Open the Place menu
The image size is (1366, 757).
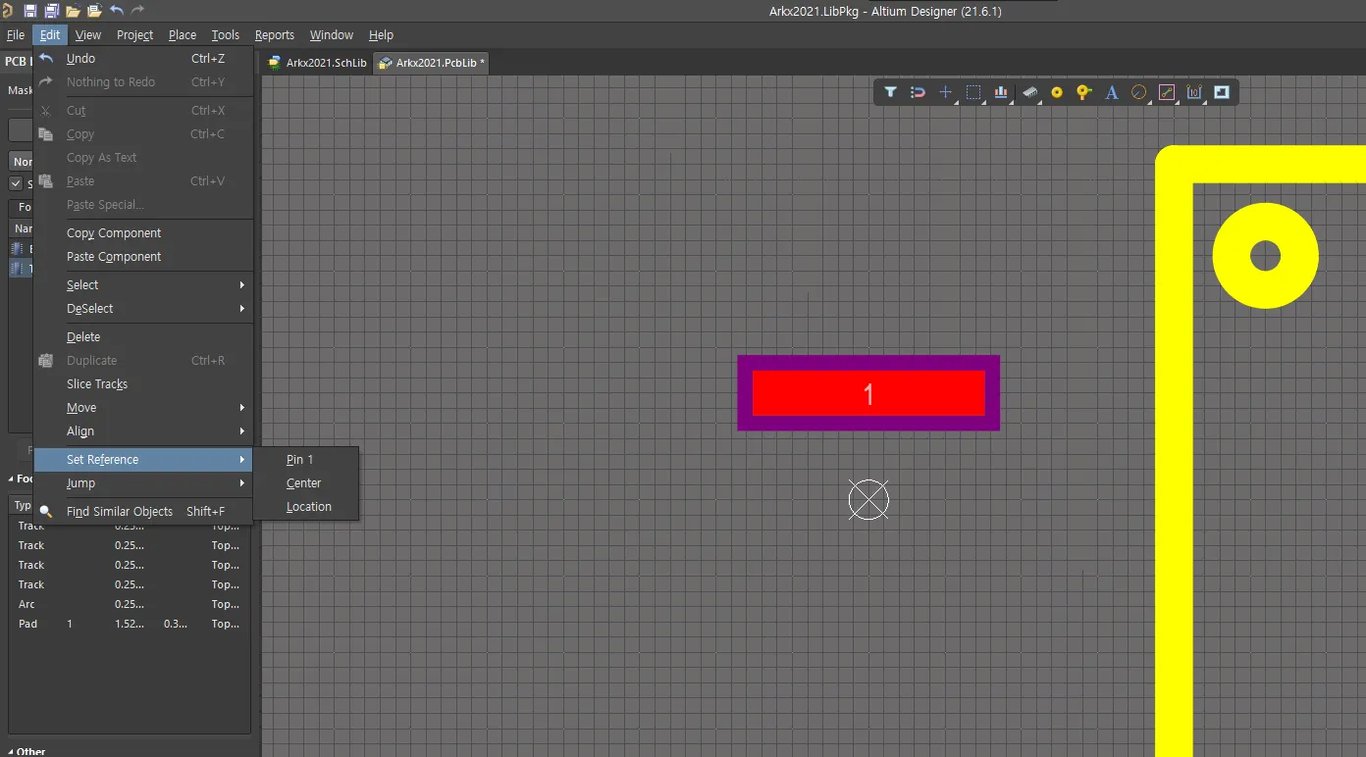pos(182,35)
